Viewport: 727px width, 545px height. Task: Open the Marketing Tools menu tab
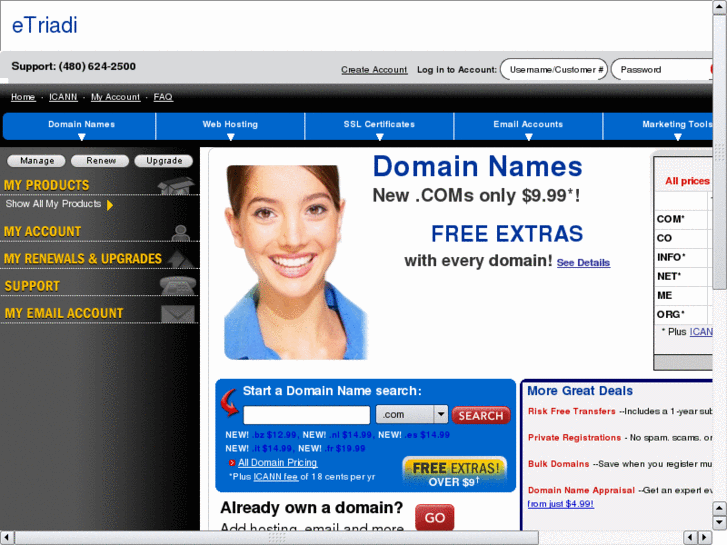point(658,126)
